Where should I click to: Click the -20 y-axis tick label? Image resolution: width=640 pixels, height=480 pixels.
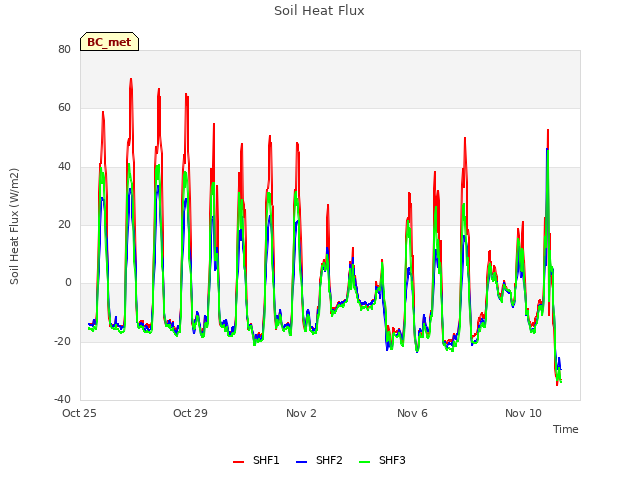pos(62,341)
